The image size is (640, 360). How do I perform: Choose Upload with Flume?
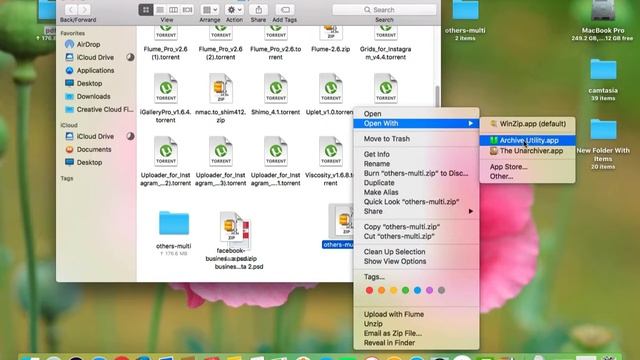pos(416,314)
